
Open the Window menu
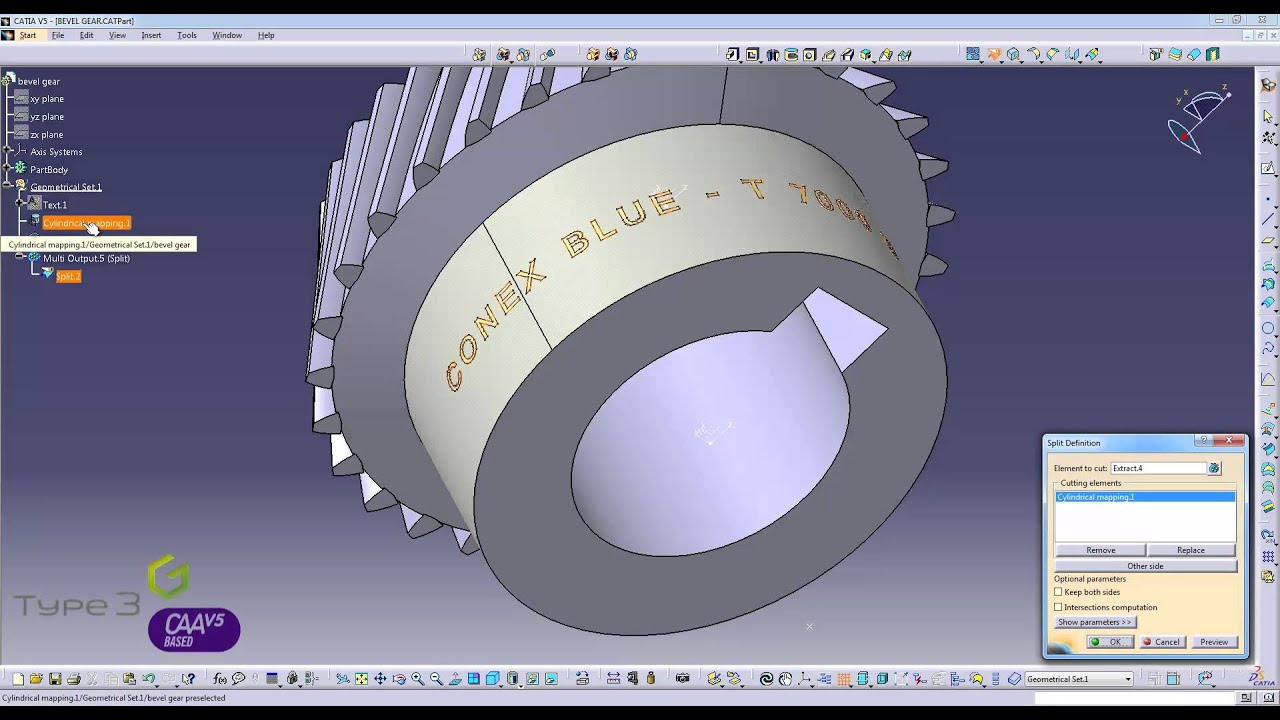click(227, 35)
